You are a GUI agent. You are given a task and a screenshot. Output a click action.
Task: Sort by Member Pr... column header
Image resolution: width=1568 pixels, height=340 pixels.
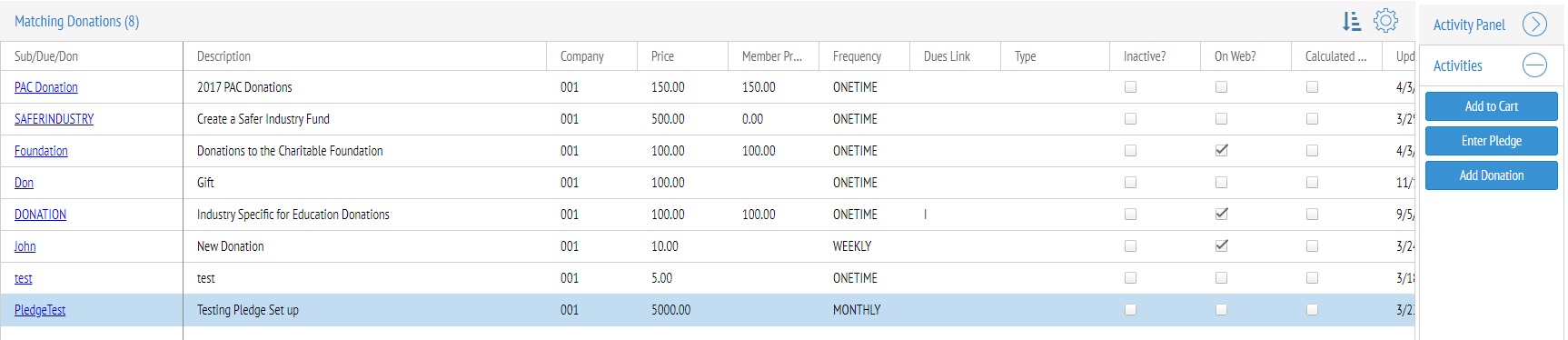click(773, 56)
